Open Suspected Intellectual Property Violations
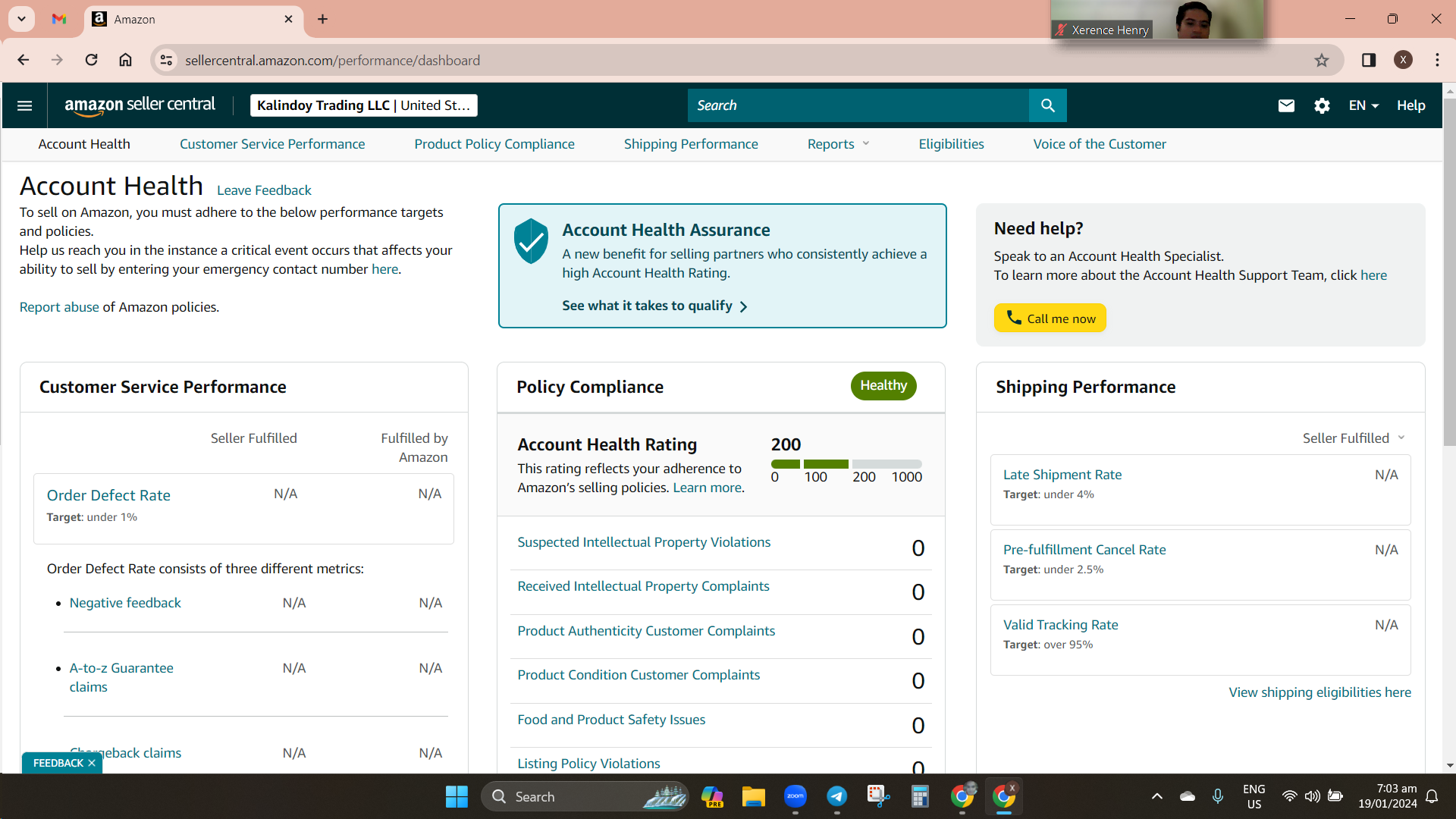Screen dimensions: 1456x819 tap(644, 542)
